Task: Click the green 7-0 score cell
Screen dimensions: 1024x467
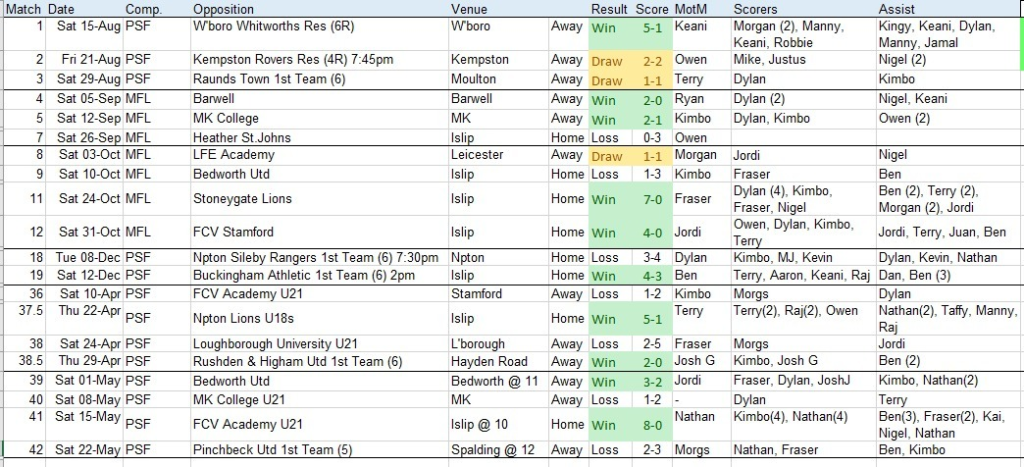Action: [652, 199]
